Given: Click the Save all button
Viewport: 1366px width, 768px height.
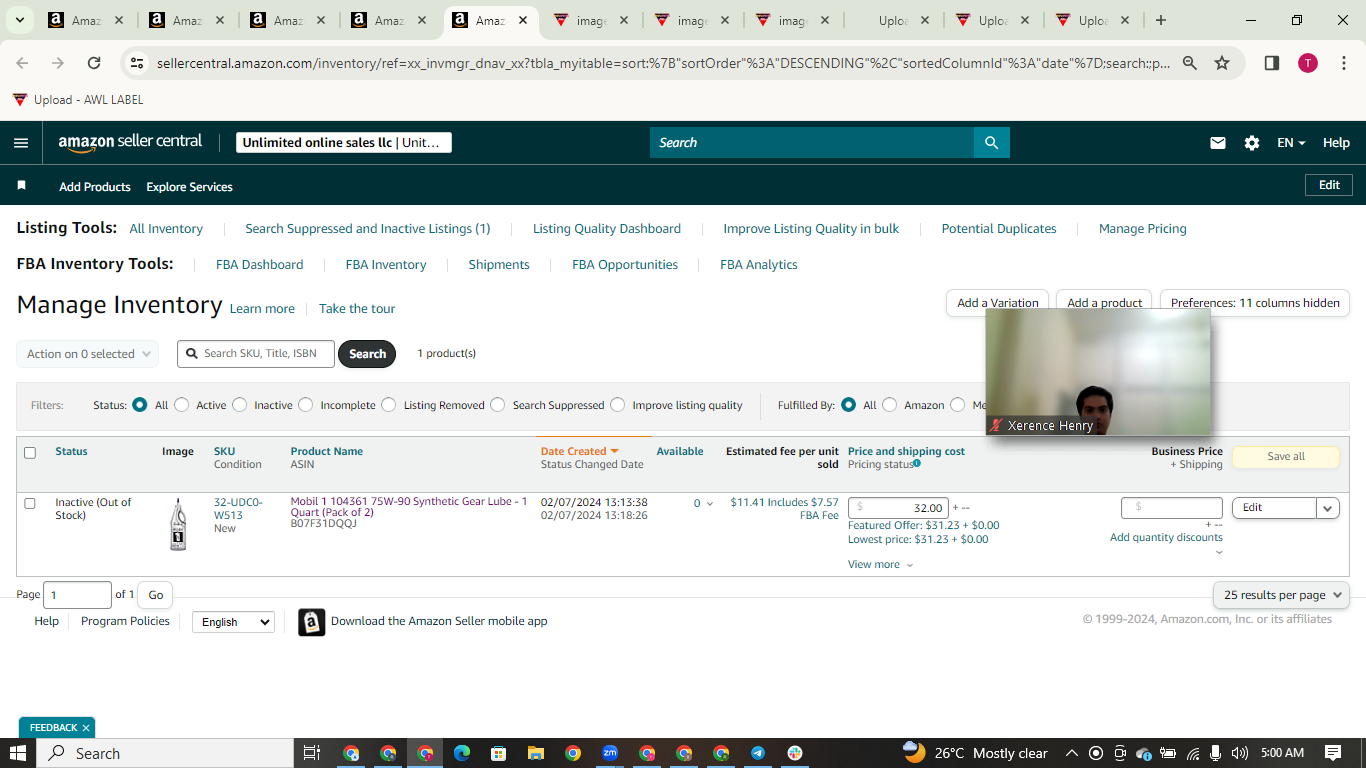Looking at the screenshot, I should coord(1286,456).
